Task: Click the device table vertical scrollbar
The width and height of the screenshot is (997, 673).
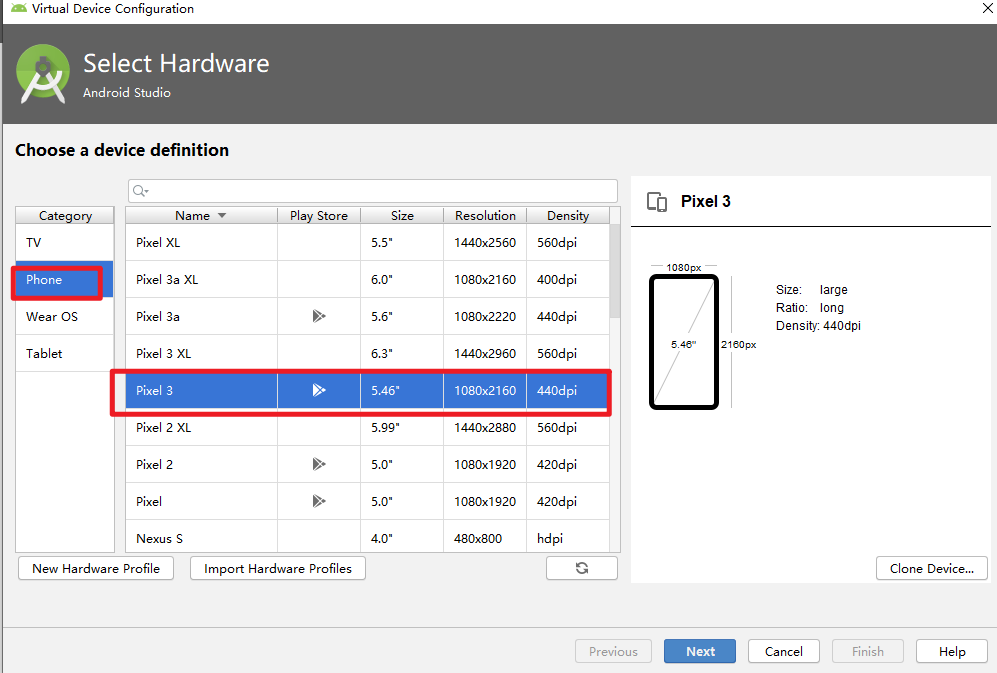Action: click(615, 270)
